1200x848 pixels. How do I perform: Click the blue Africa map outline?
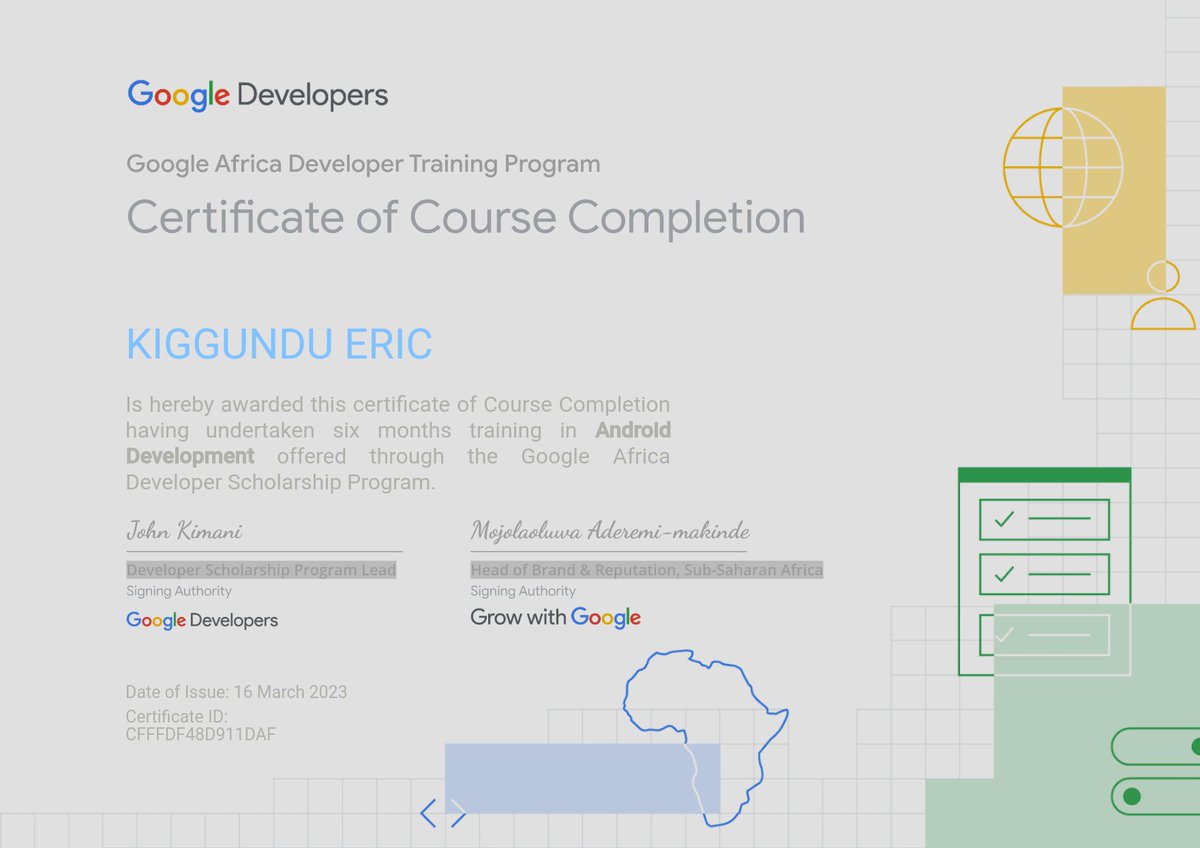click(x=705, y=737)
